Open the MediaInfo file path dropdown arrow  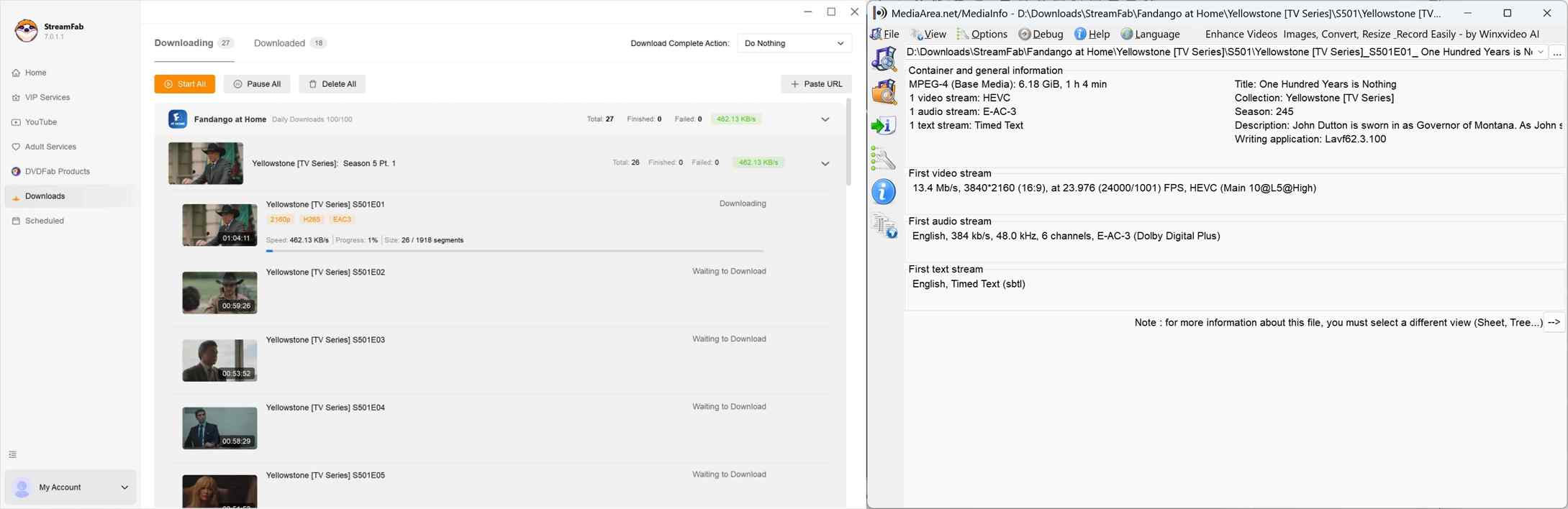[1541, 52]
